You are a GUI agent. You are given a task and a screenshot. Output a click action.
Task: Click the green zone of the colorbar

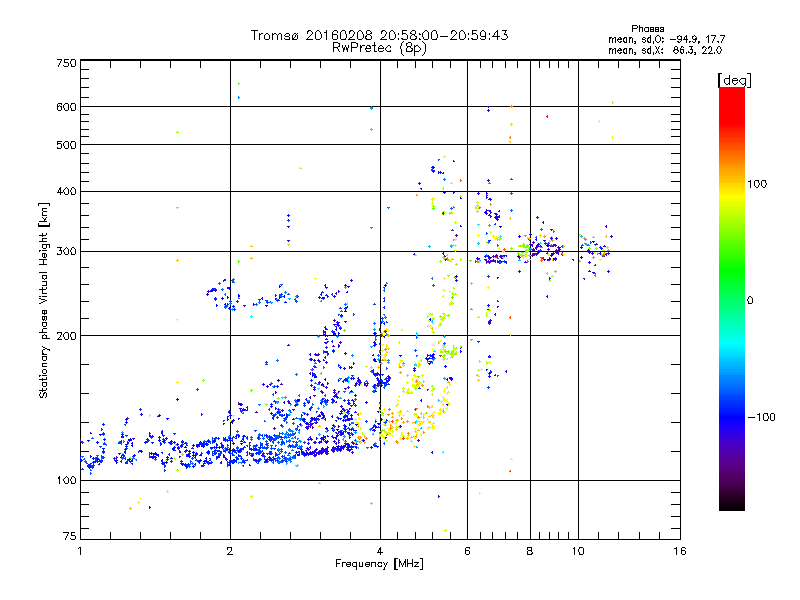(x=732, y=270)
